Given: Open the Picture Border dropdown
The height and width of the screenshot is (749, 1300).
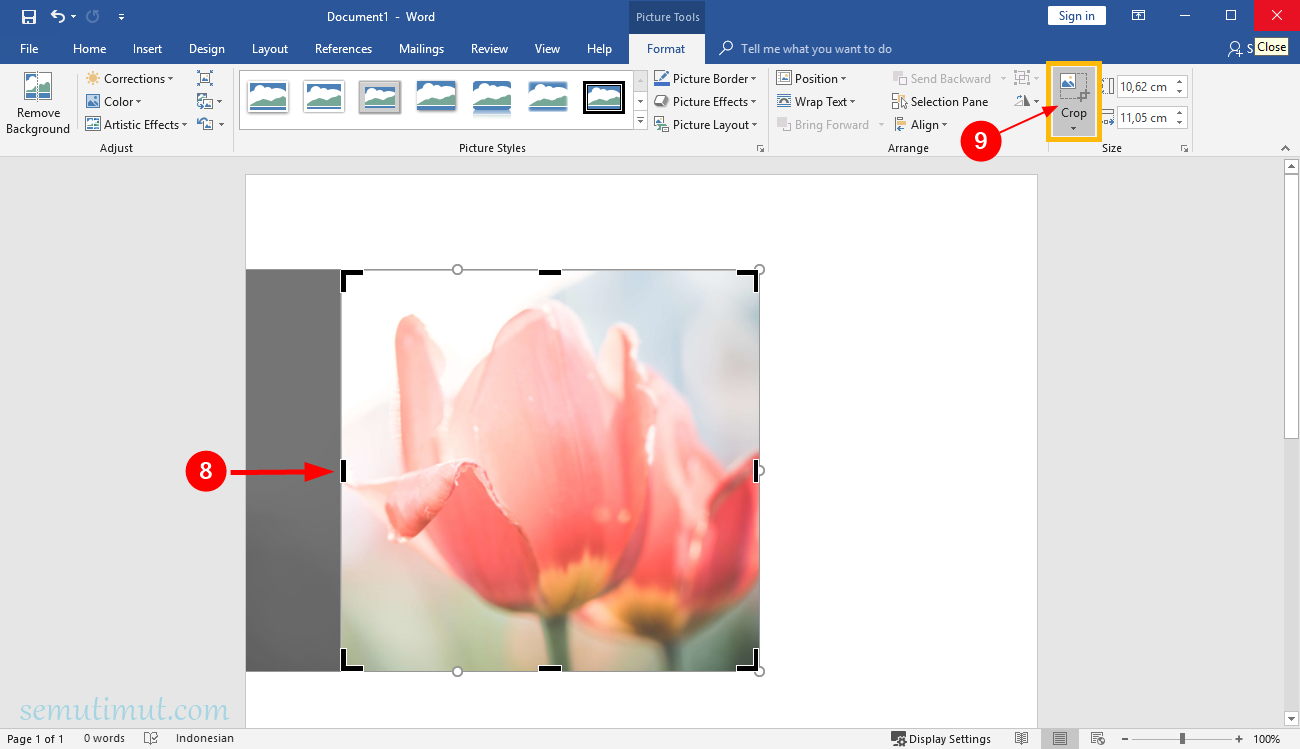Looking at the screenshot, I should pos(706,78).
